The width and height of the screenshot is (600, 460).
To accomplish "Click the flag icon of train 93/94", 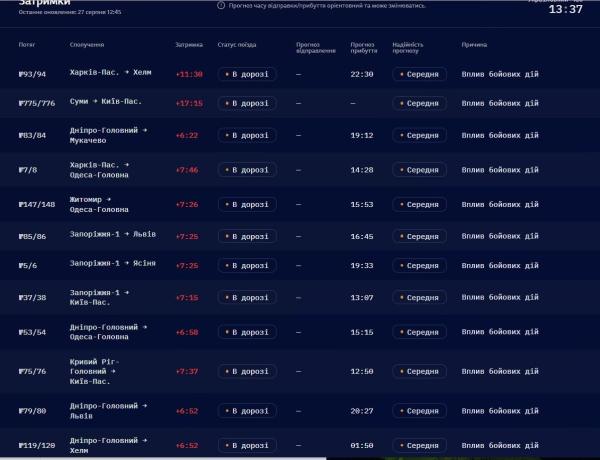I will pos(21,74).
